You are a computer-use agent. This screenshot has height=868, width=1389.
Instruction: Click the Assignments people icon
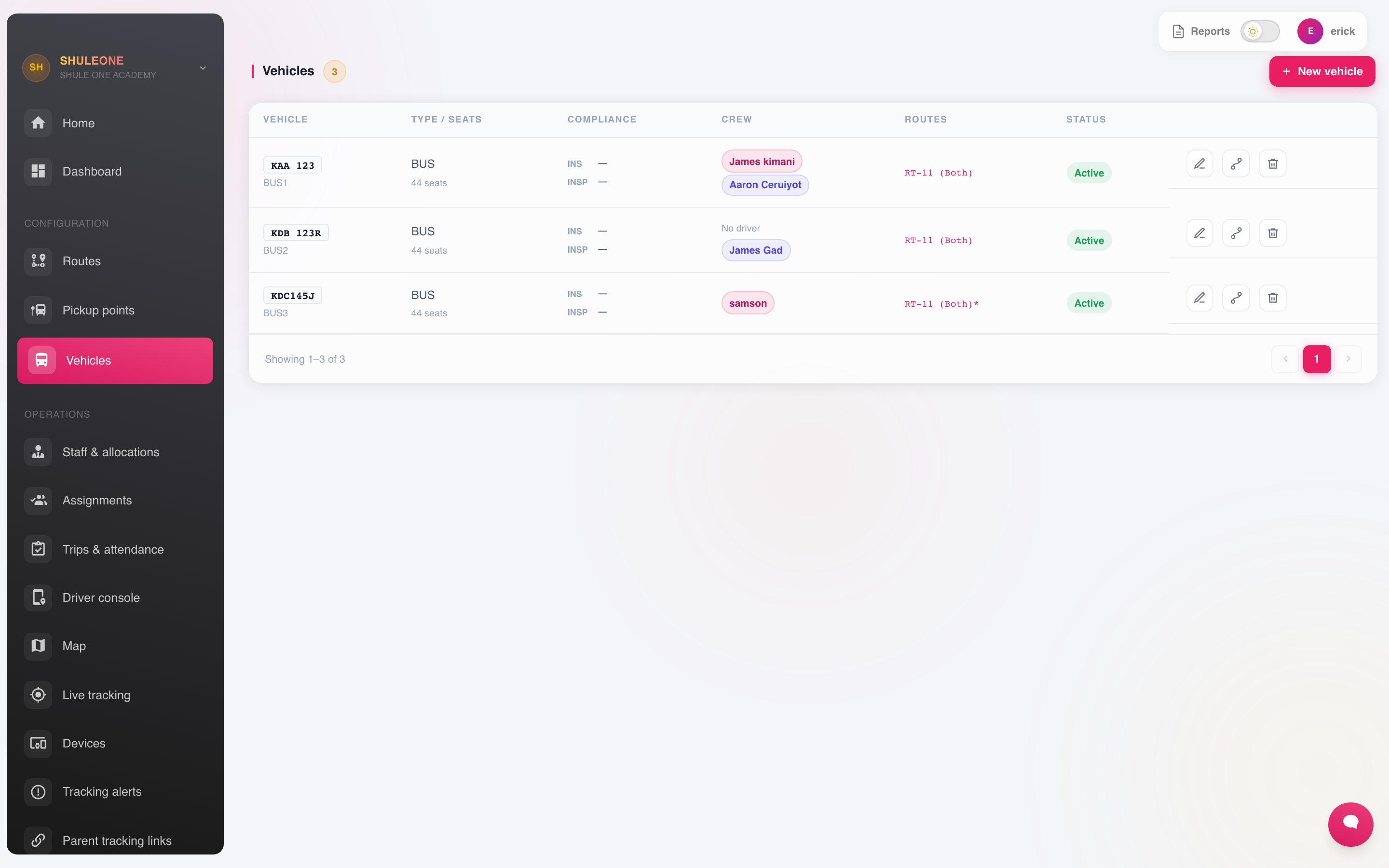38,500
